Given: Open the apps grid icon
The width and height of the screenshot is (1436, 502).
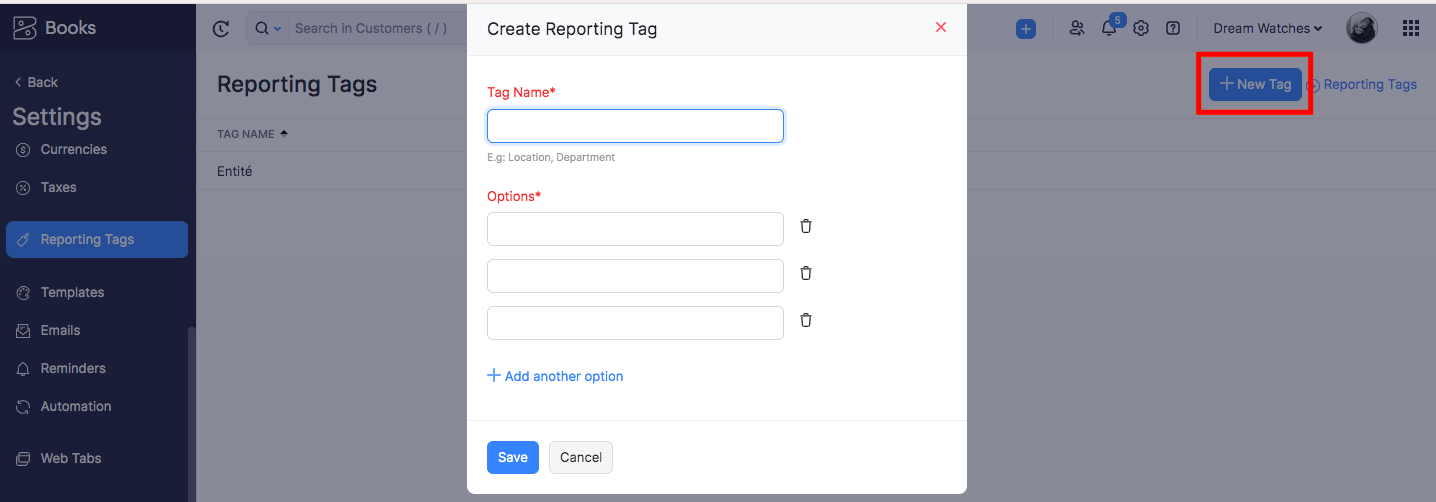Looking at the screenshot, I should pyautogui.click(x=1411, y=28).
